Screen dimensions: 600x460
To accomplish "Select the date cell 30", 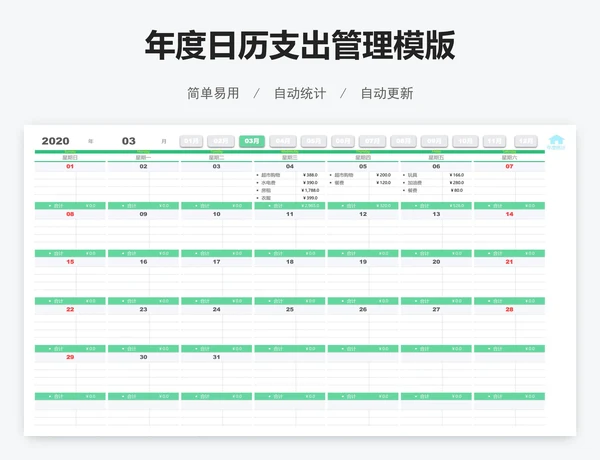I will tap(143, 357).
